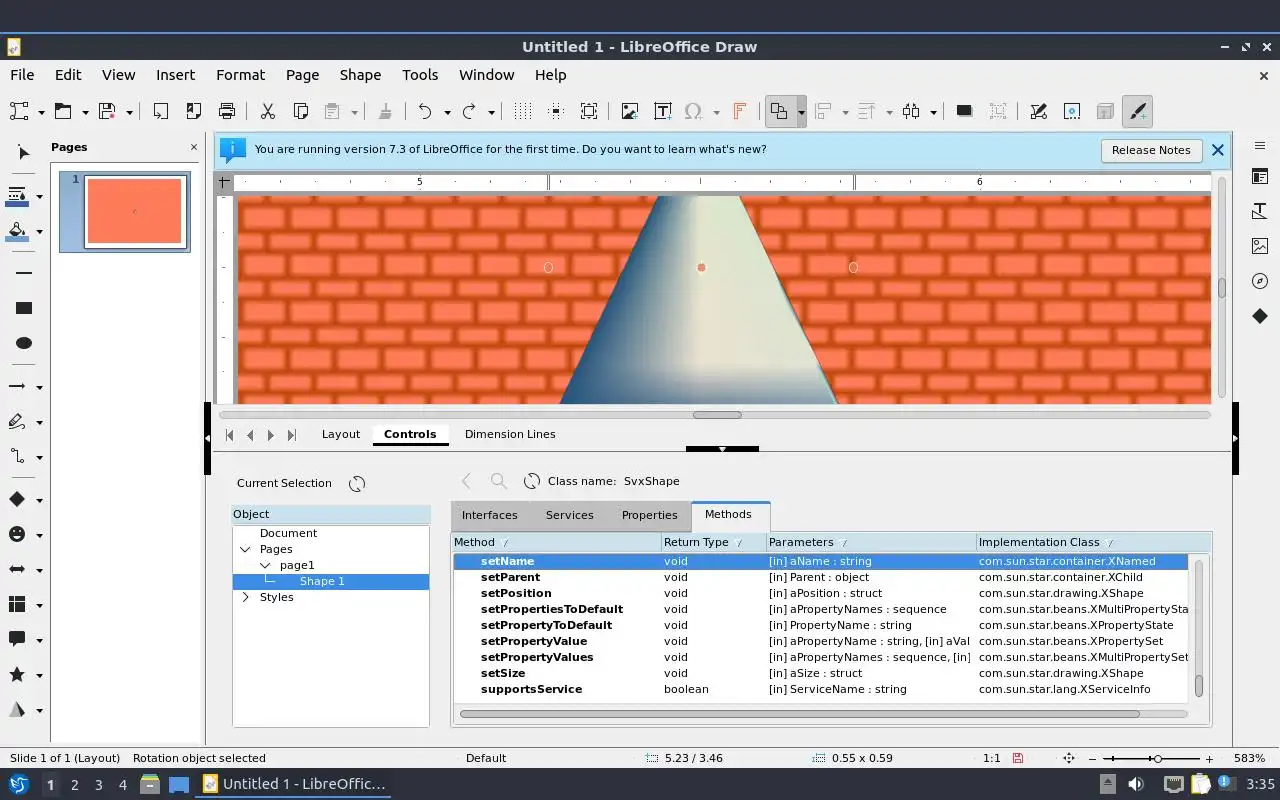Click the Insert Text Box icon
The height and width of the screenshot is (800, 1280).
point(662,111)
